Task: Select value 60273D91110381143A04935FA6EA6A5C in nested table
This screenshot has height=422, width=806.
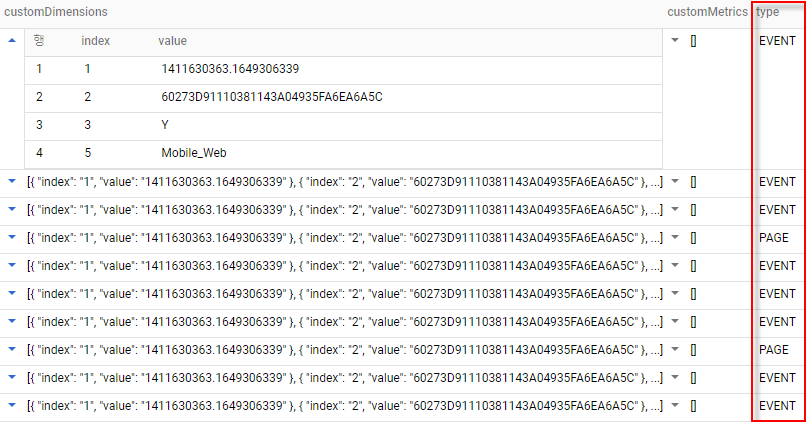Action: (x=272, y=97)
